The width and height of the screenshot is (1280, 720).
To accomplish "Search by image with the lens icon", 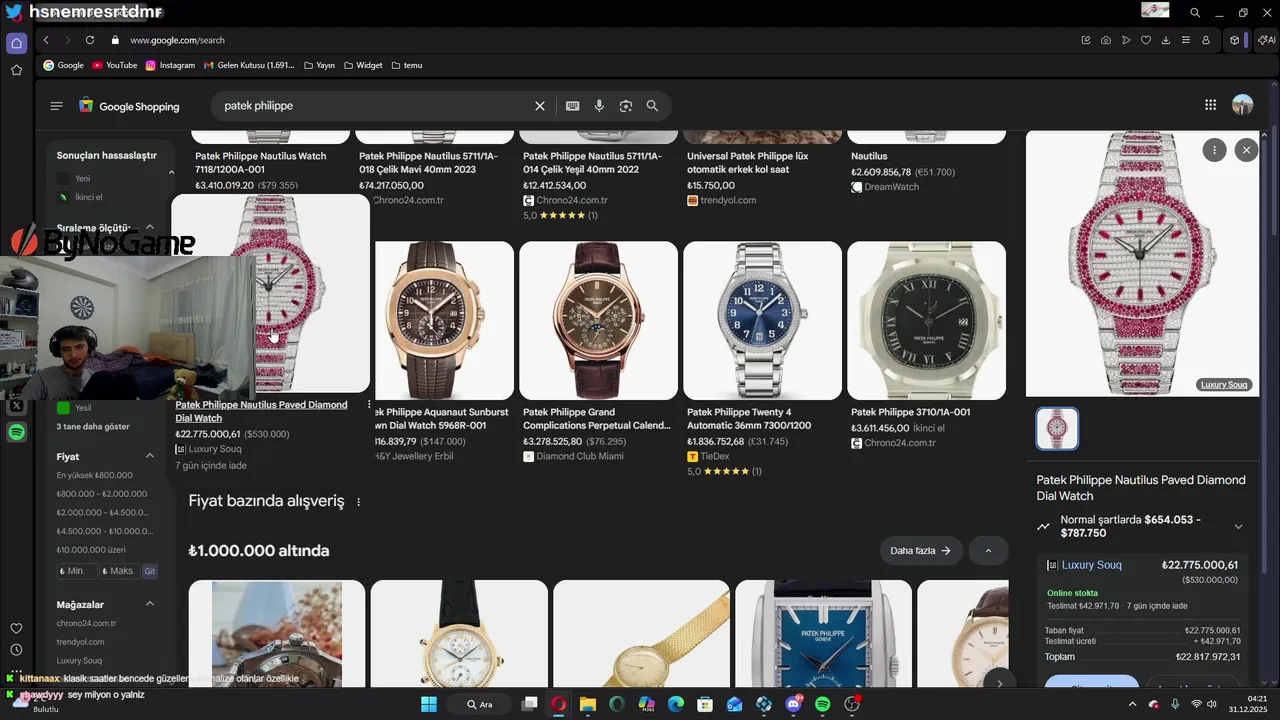I will coord(626,106).
